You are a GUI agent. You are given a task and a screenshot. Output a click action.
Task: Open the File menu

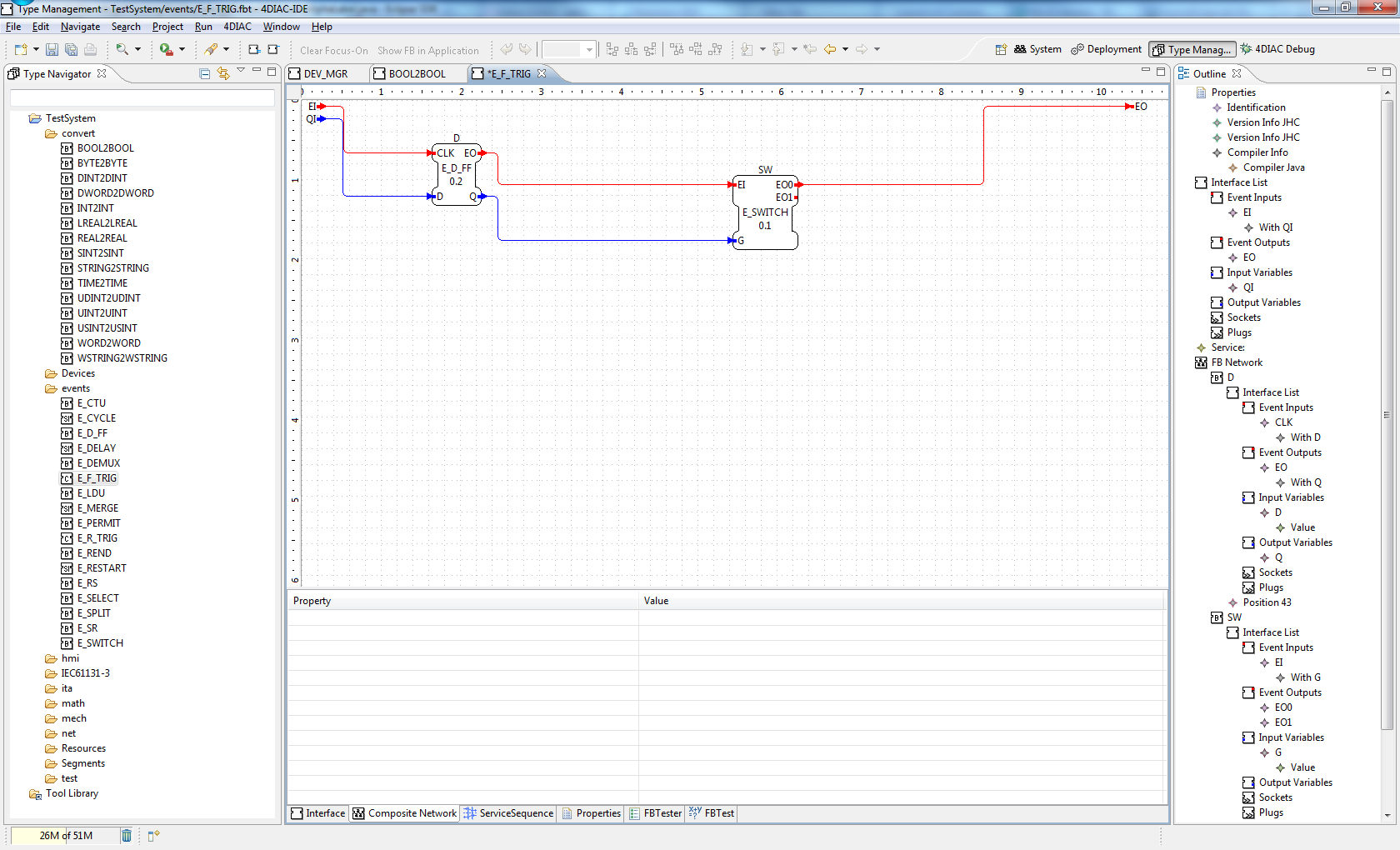pos(13,27)
